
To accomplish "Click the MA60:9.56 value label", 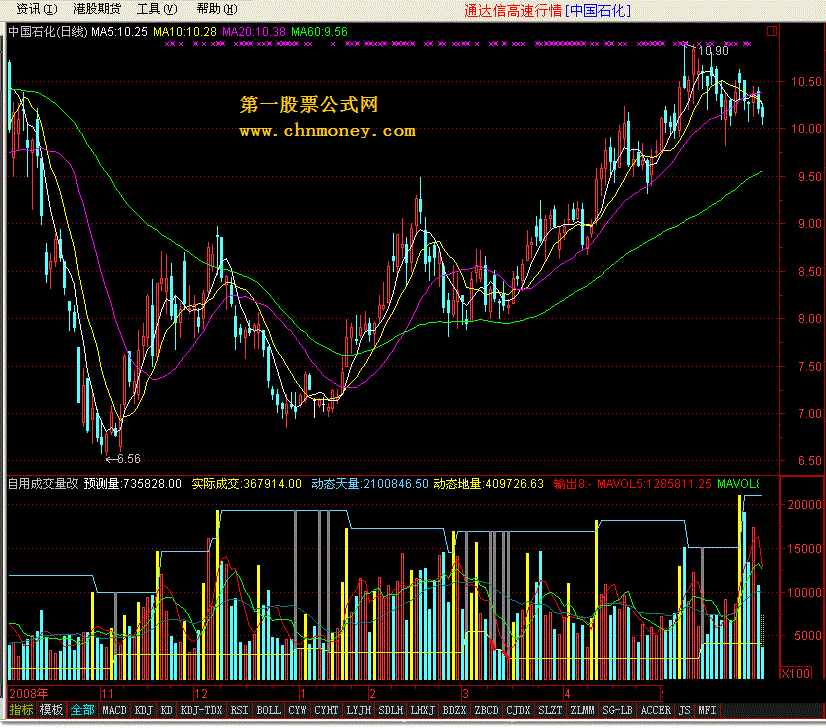I will [x=319, y=32].
